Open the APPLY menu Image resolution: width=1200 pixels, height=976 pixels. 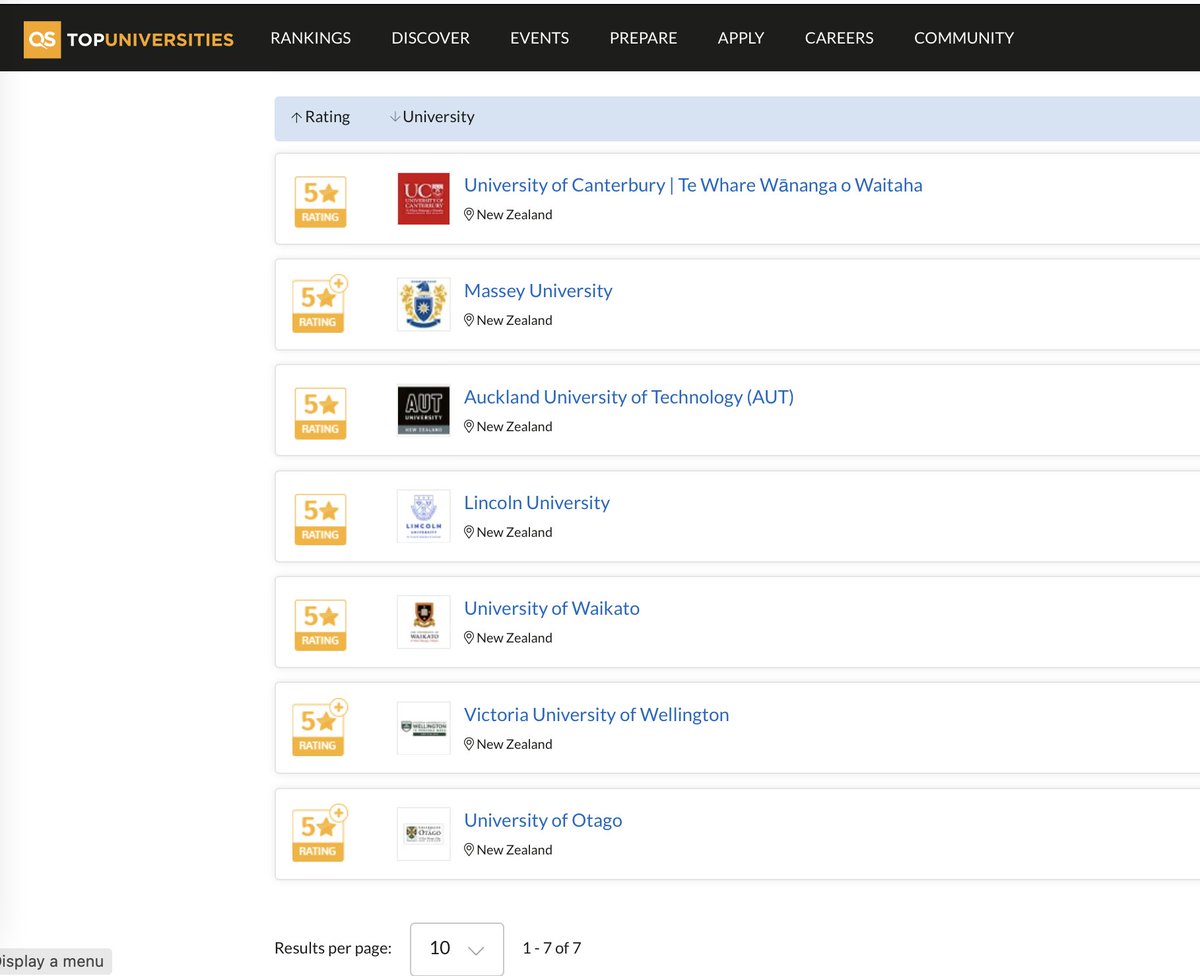tap(741, 38)
